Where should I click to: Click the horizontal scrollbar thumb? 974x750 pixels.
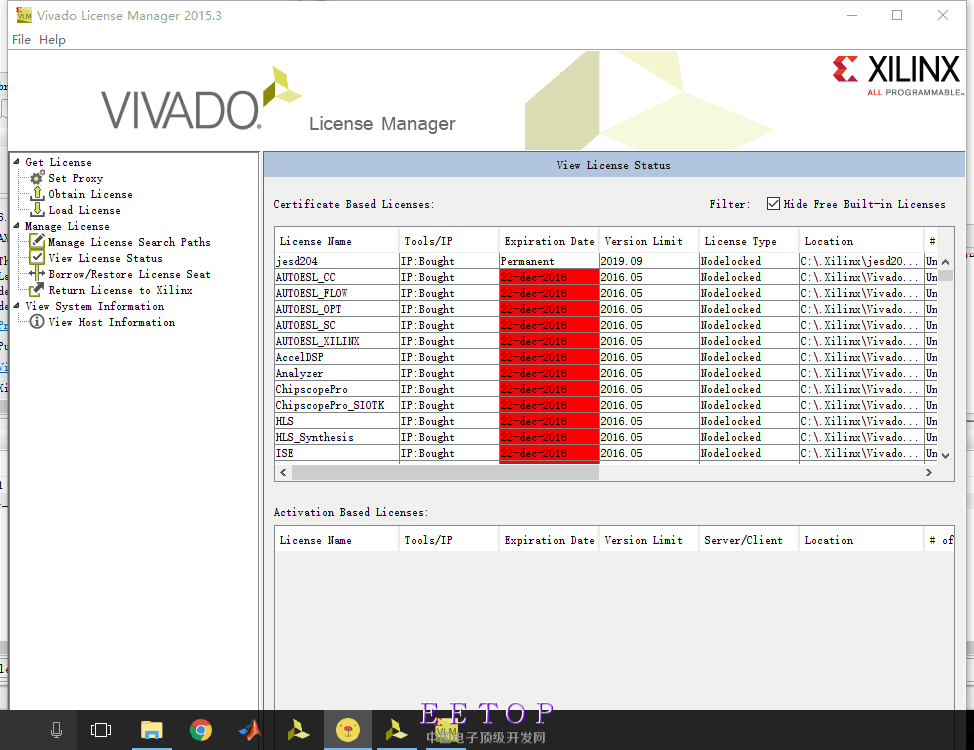click(x=445, y=472)
